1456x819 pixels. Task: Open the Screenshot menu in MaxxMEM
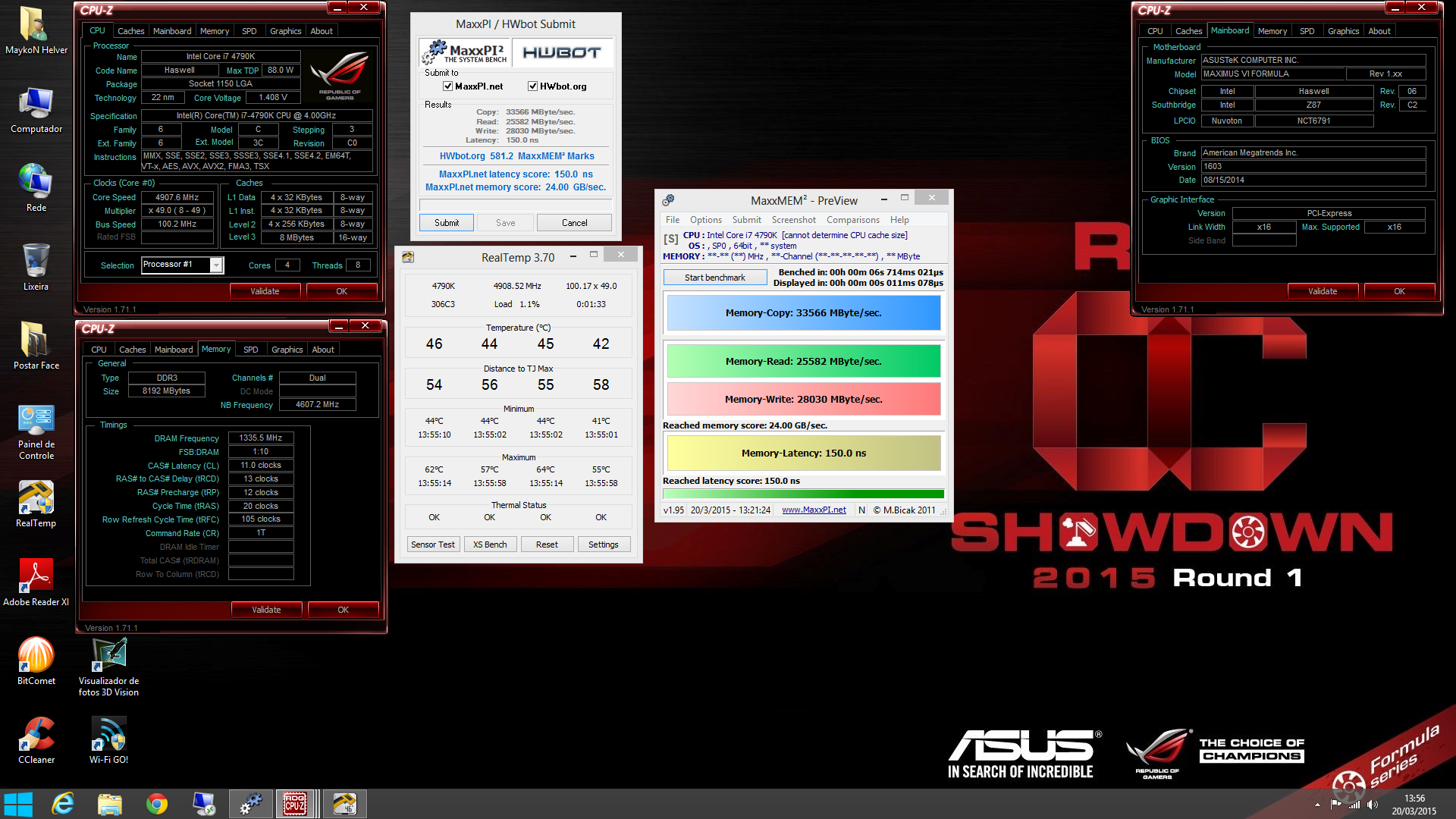click(794, 220)
